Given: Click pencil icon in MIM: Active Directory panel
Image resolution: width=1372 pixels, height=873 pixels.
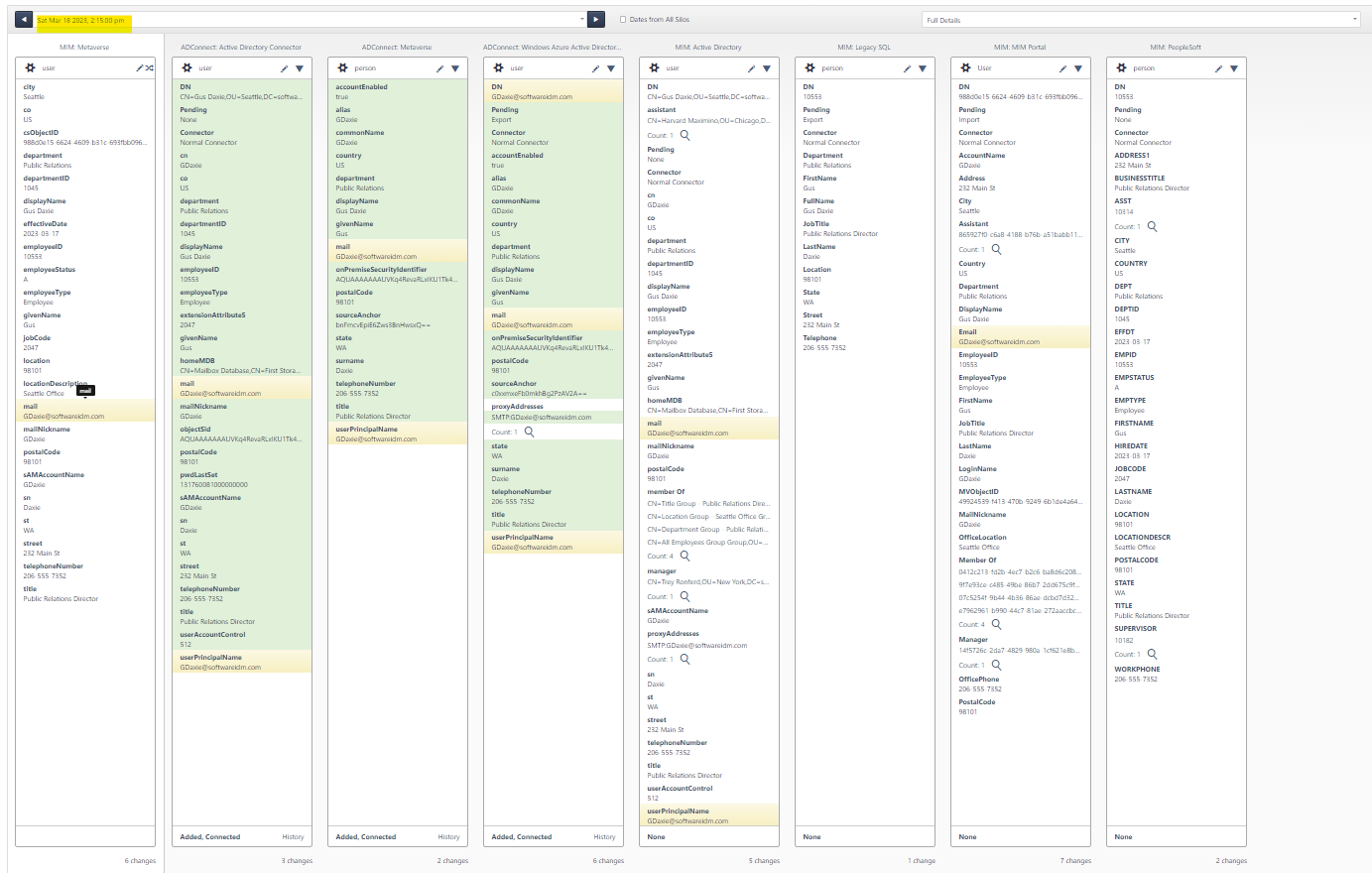Looking at the screenshot, I should 751,68.
